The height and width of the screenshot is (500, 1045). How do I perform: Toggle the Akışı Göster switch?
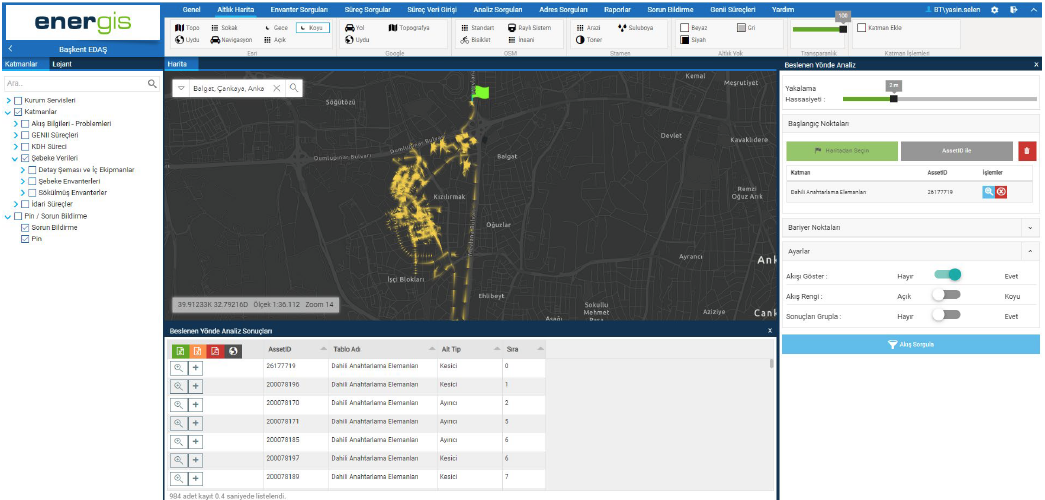click(x=947, y=275)
